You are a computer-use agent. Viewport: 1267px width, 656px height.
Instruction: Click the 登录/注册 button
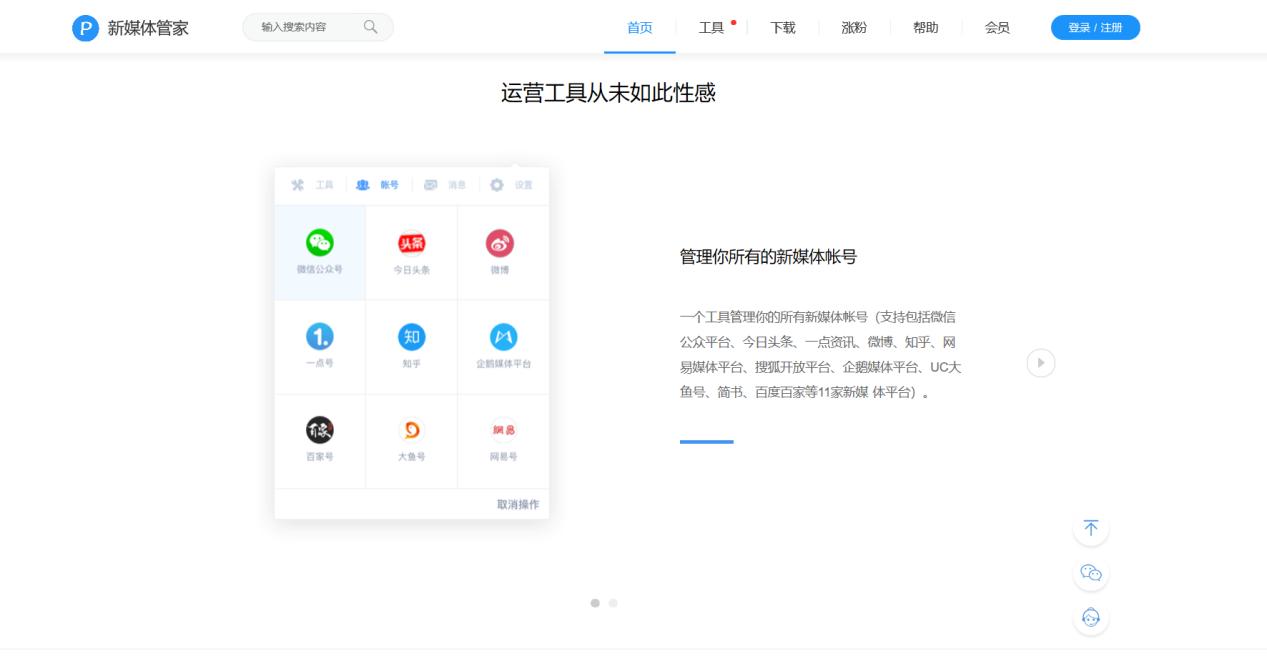pos(1094,29)
